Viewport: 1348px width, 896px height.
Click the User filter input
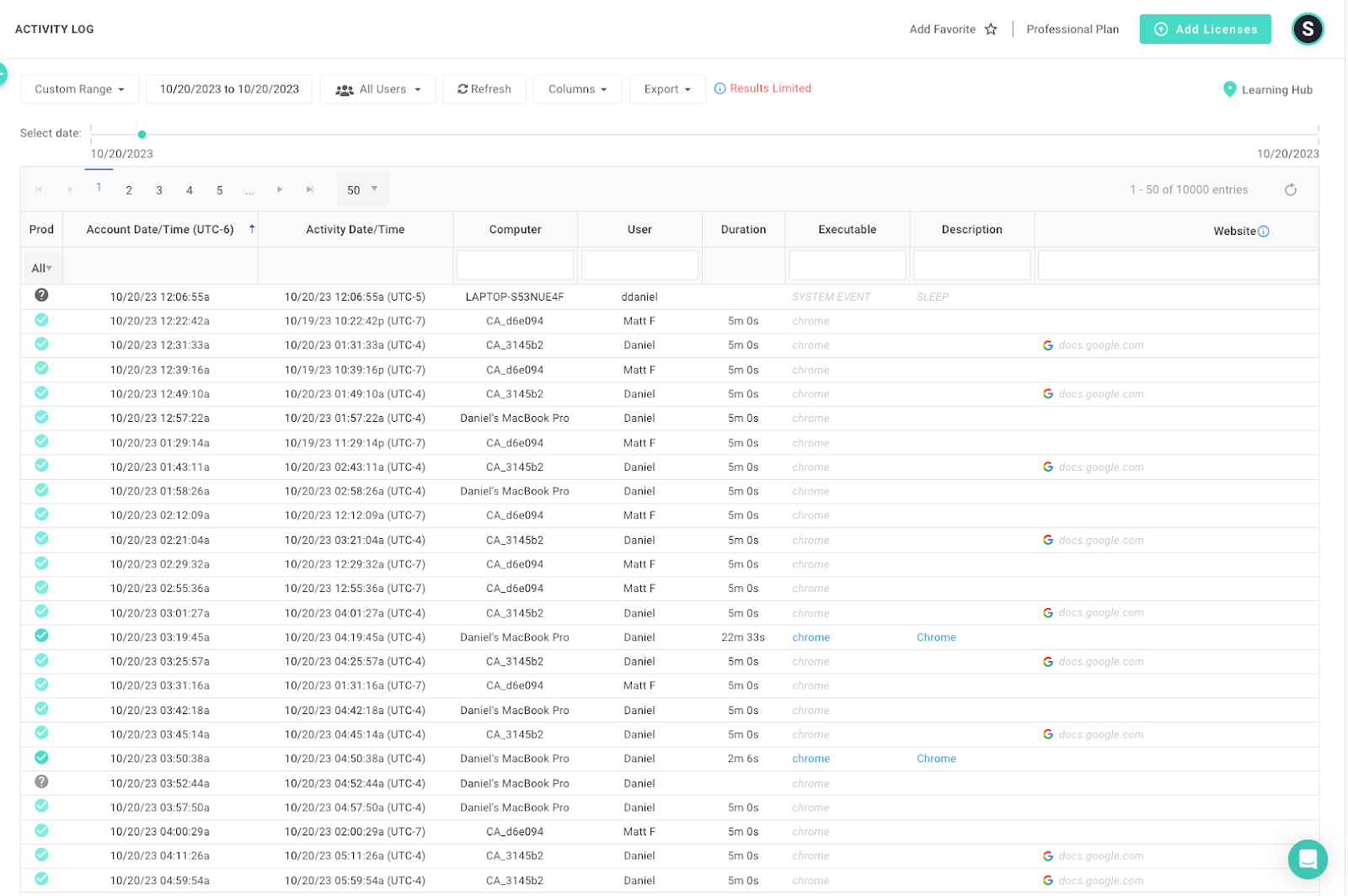coord(639,265)
